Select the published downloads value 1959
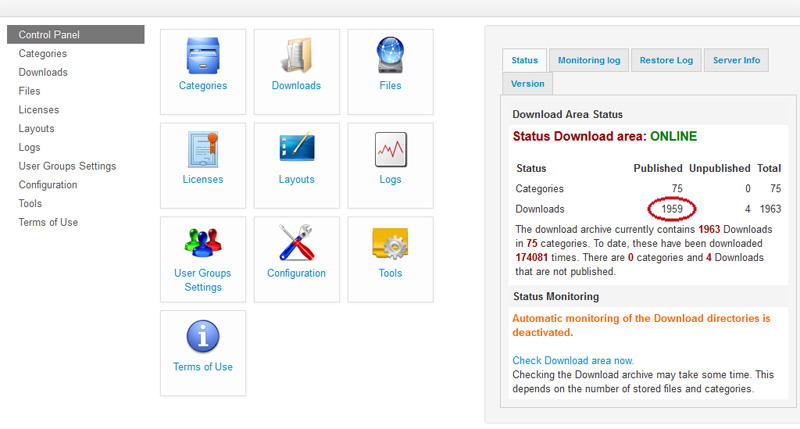 [x=672, y=209]
